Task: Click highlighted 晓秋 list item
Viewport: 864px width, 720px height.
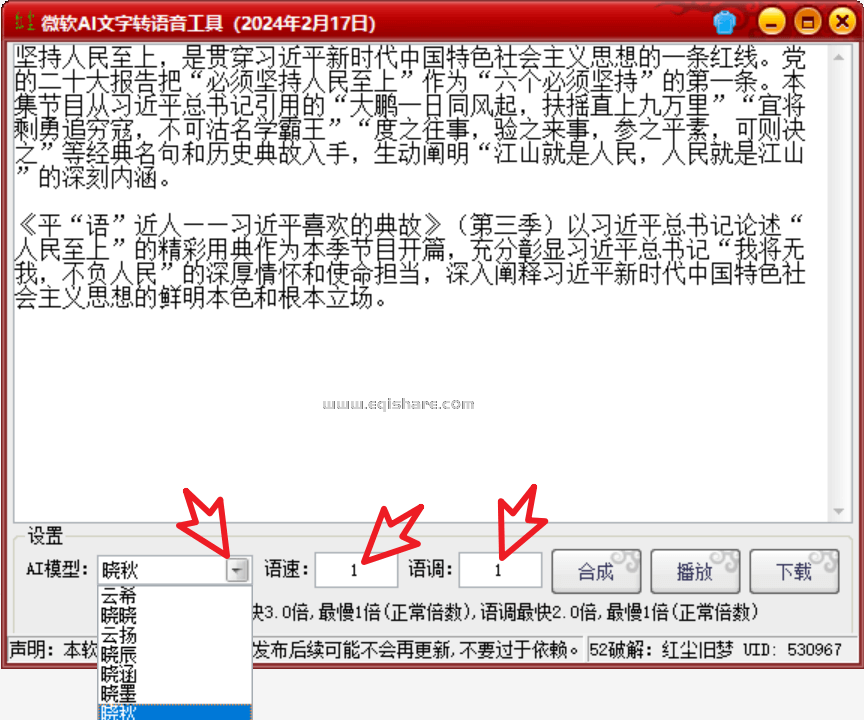Action: [119, 711]
